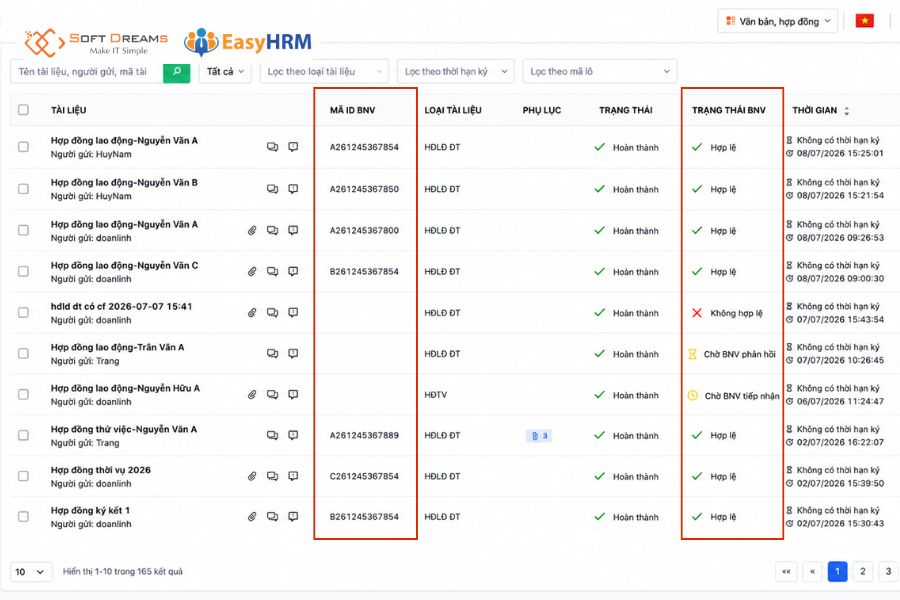Click the Vietnam flag language icon

[864, 21]
